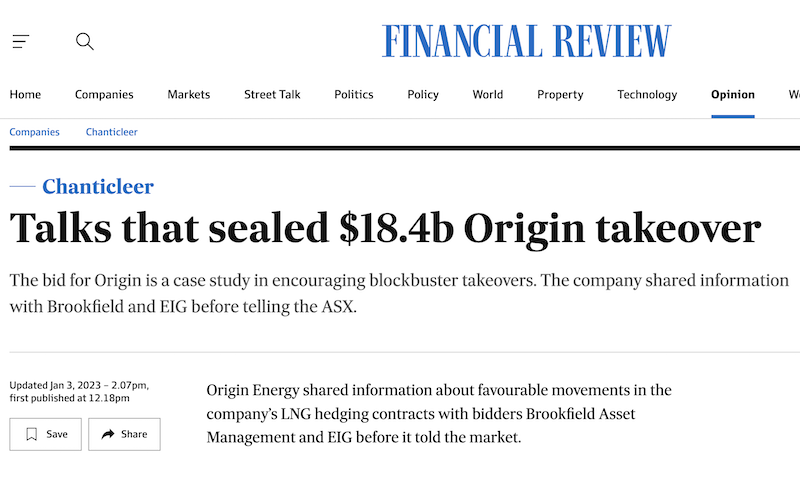Open the Property section
The image size is (800, 477).
(560, 95)
